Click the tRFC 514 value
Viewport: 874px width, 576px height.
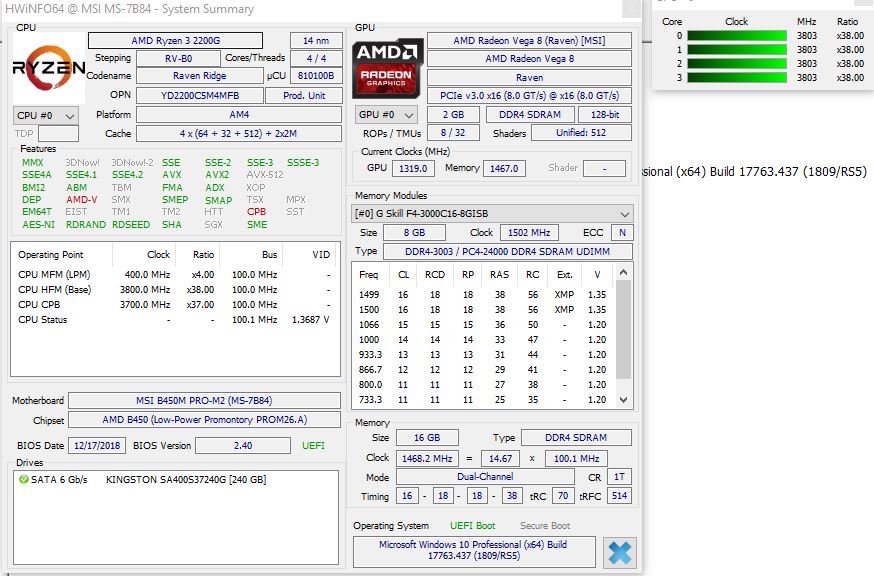coord(619,496)
